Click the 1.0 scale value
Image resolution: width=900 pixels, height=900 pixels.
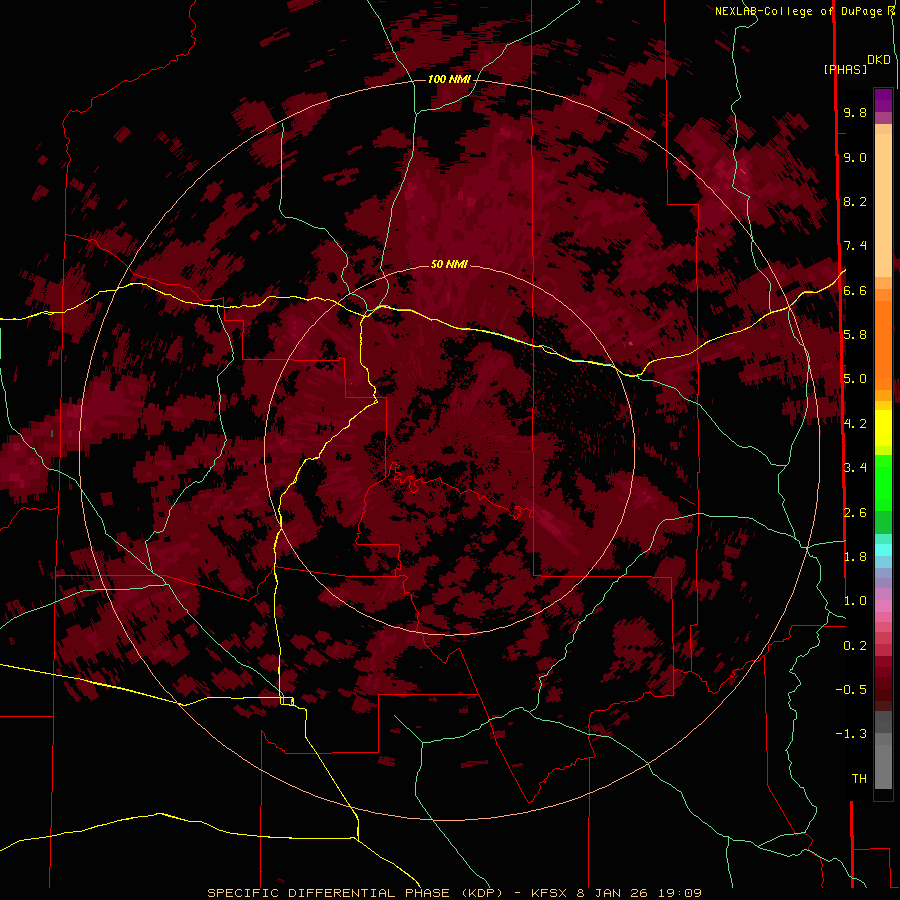click(x=855, y=601)
